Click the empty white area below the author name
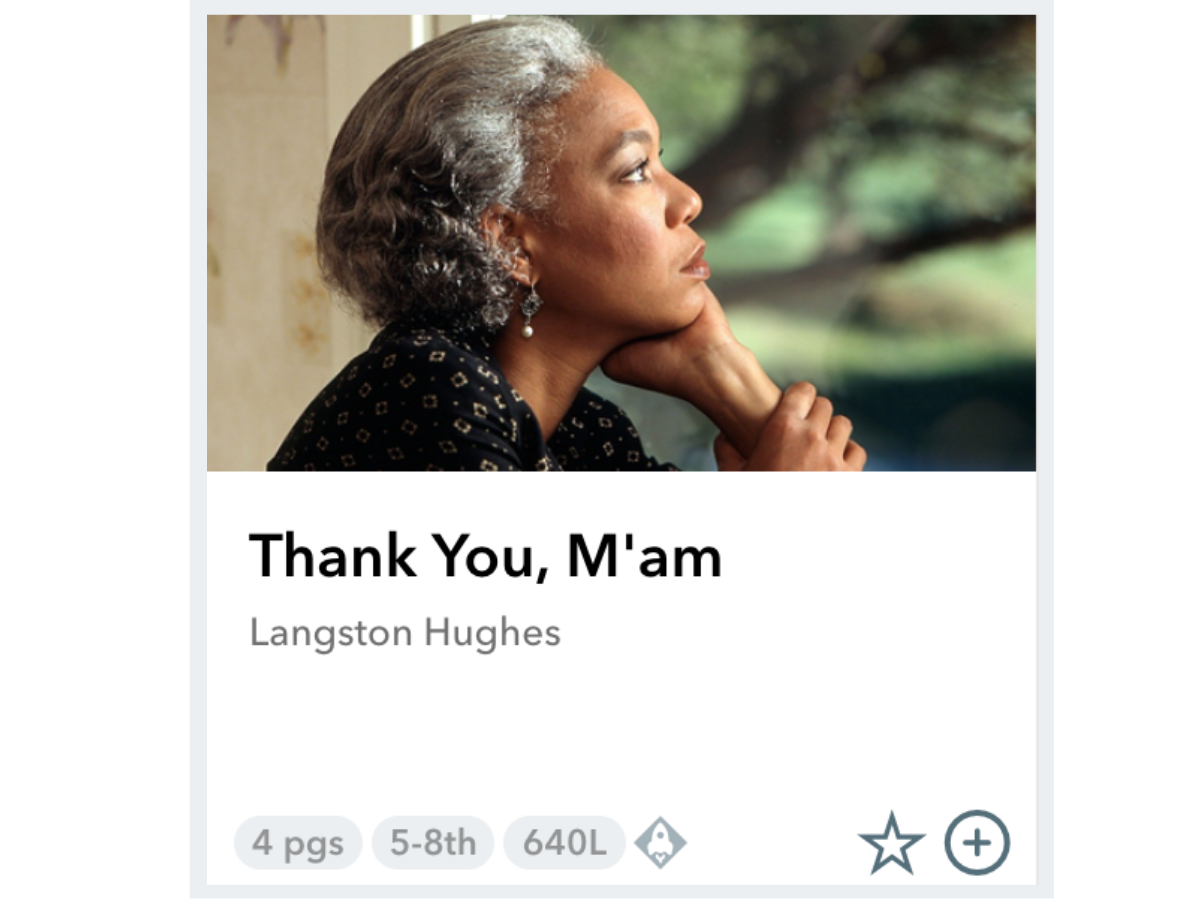This screenshot has height=900, width=1200. click(621, 730)
